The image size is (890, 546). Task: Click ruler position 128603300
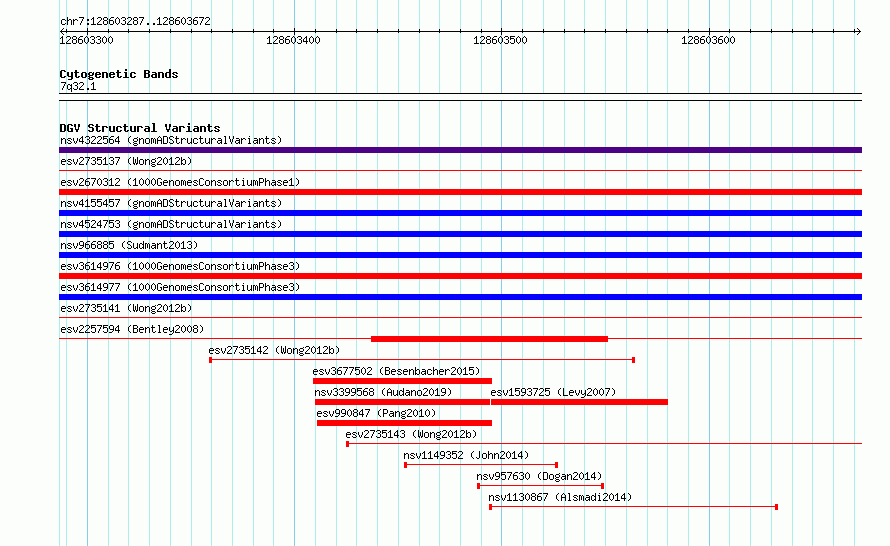[x=86, y=40]
